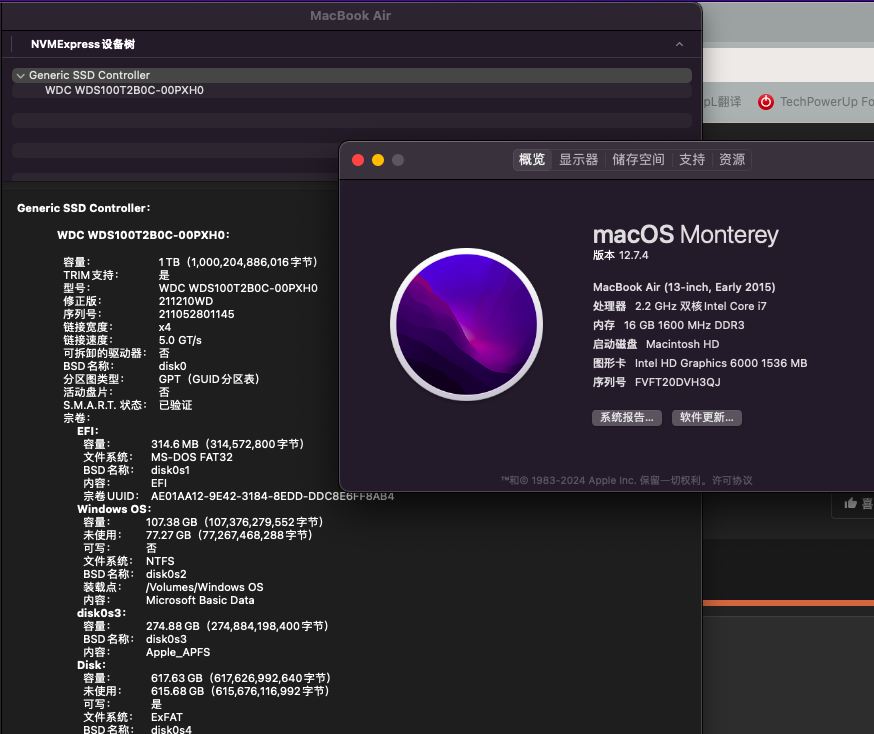This screenshot has width=874, height=734.
Task: Click the 处理器 2.2 GHz Intel Core i7 line
Action: (679, 306)
